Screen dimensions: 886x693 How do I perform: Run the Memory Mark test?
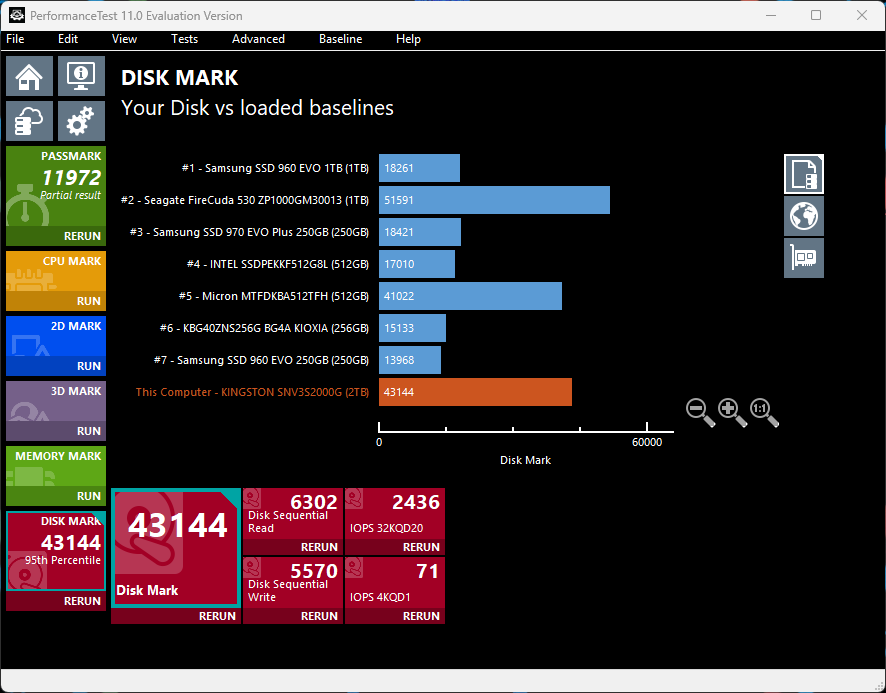coord(56,496)
